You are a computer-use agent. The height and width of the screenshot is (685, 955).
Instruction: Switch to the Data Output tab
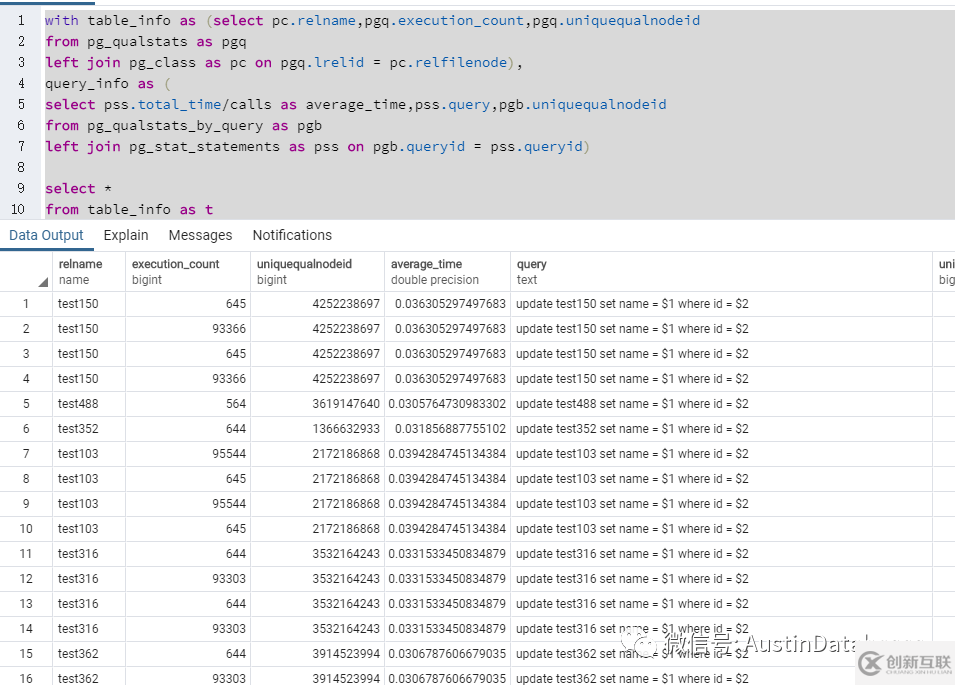[x=46, y=235]
